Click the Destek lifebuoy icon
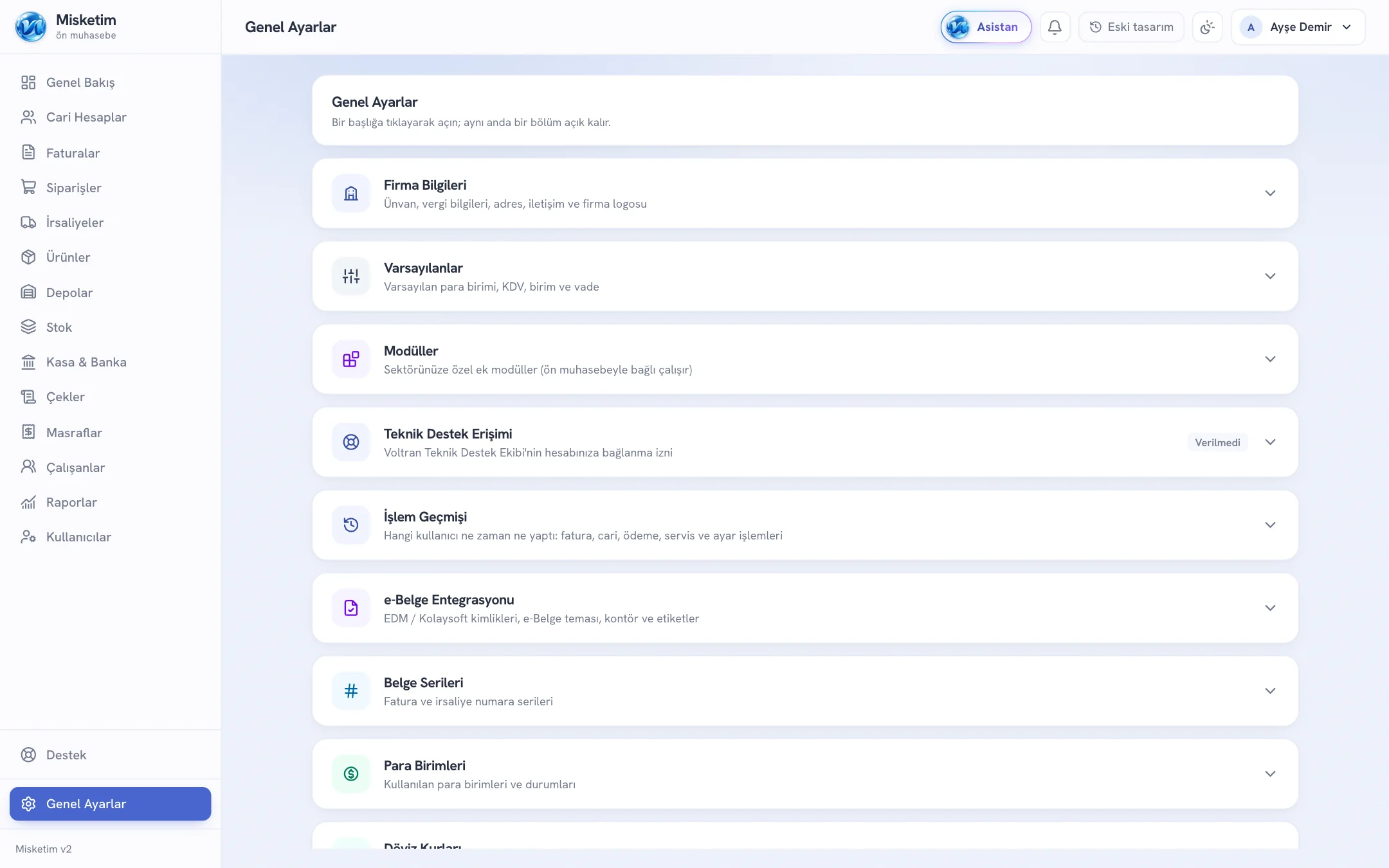 (x=28, y=755)
